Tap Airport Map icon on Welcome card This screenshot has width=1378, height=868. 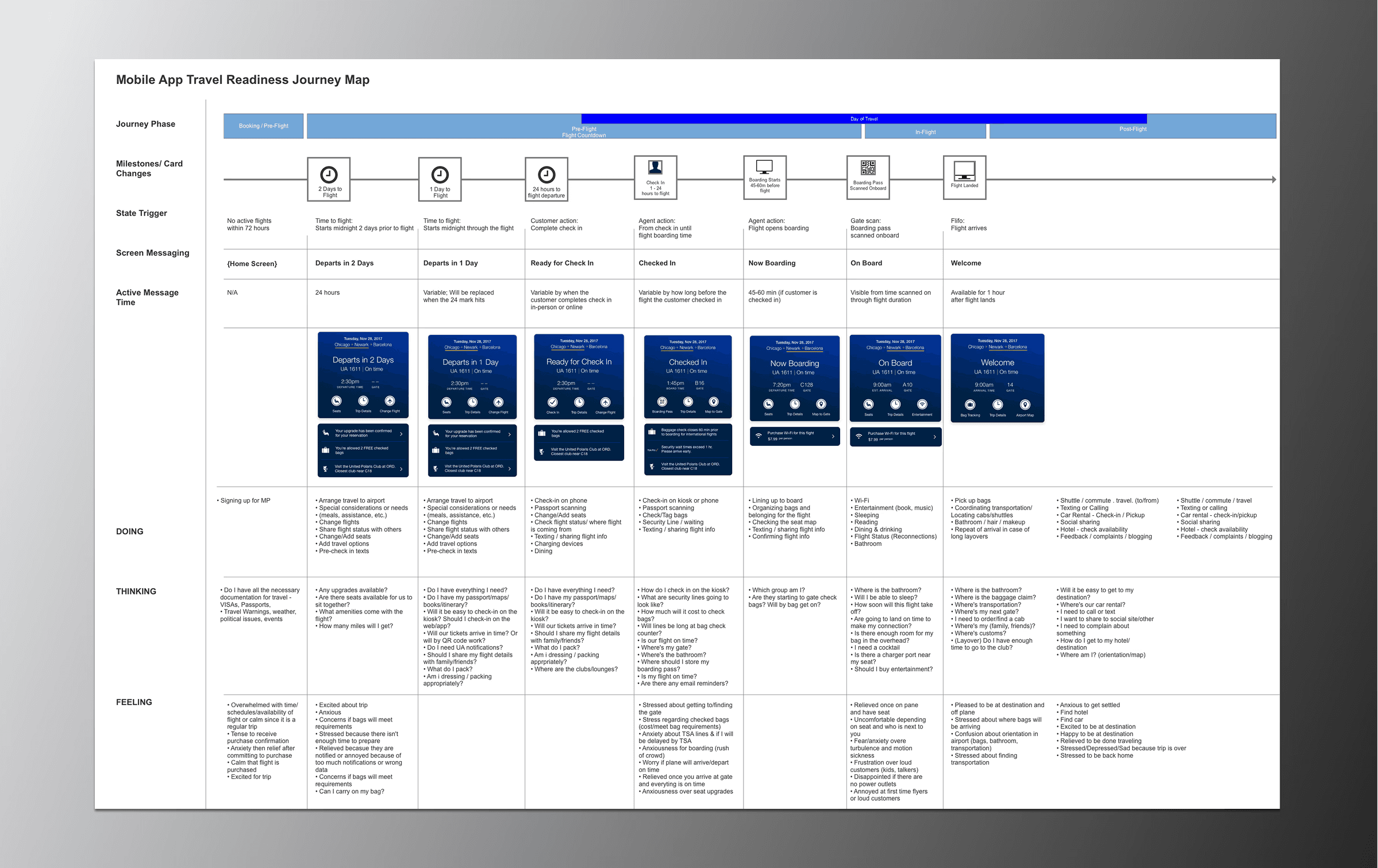point(1025,405)
